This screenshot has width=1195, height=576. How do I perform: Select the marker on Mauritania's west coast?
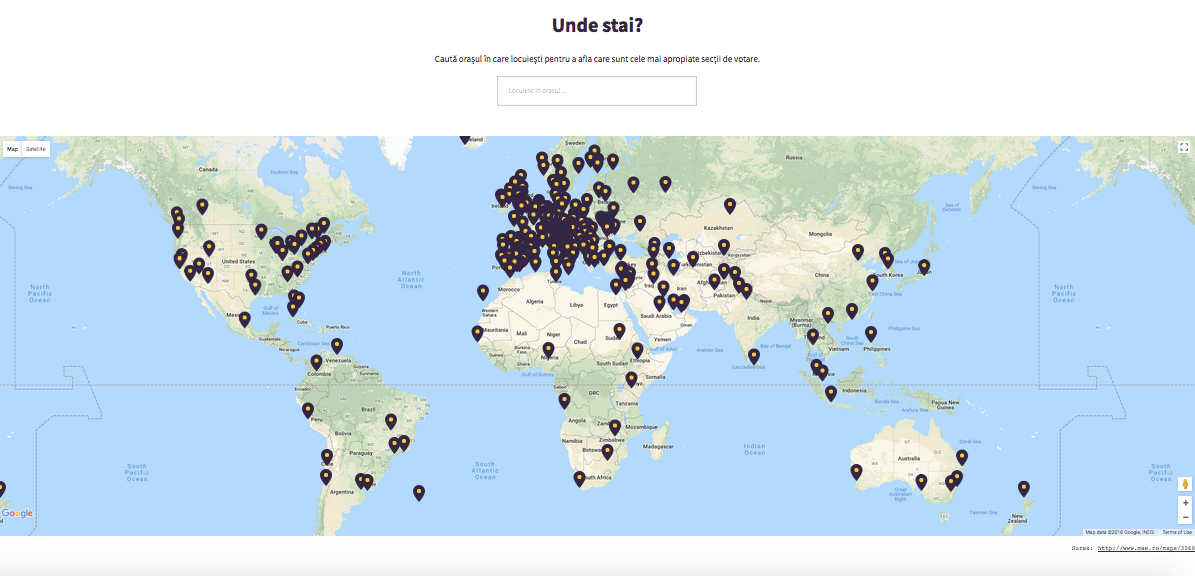pos(478,333)
